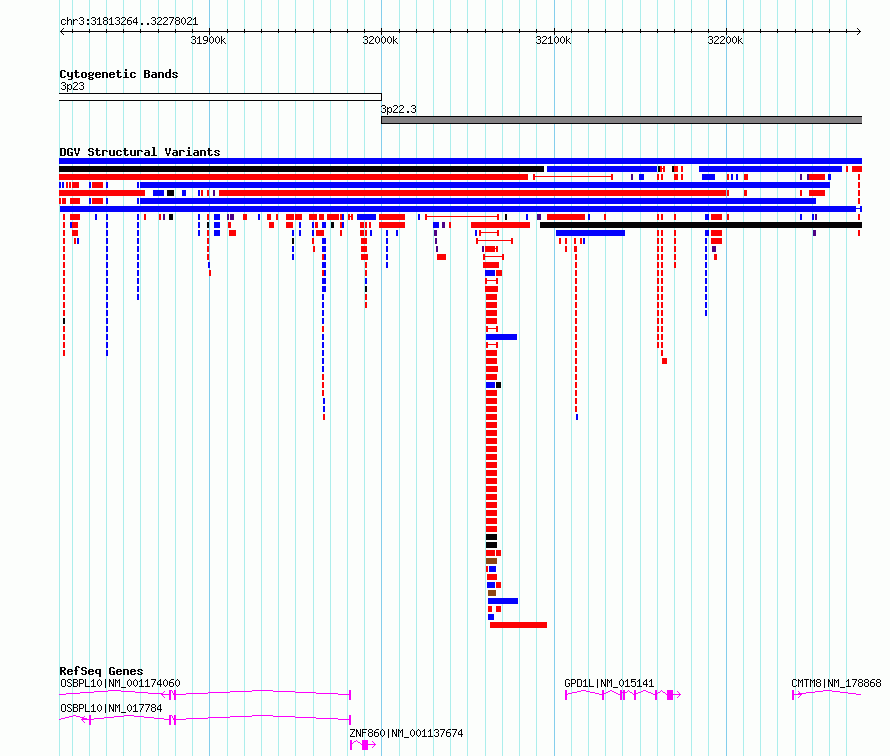Open the DGV Structural Variants track title
890x756 pixels.
click(140, 152)
